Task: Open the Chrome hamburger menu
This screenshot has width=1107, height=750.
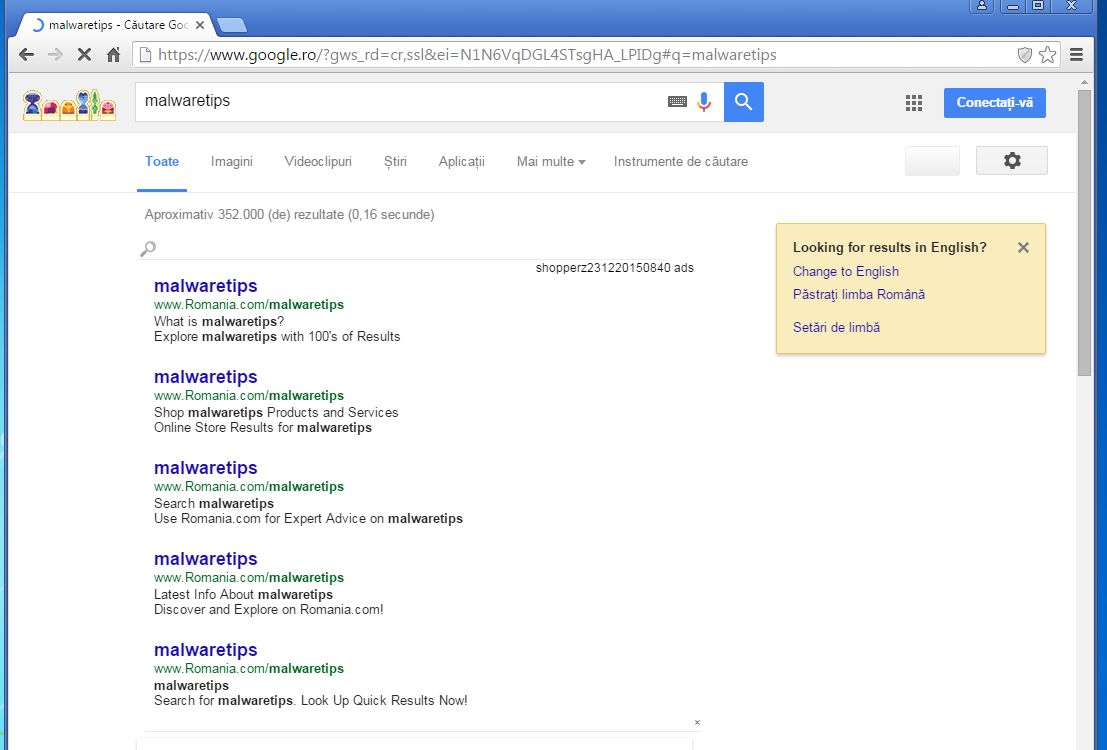Action: (1077, 54)
